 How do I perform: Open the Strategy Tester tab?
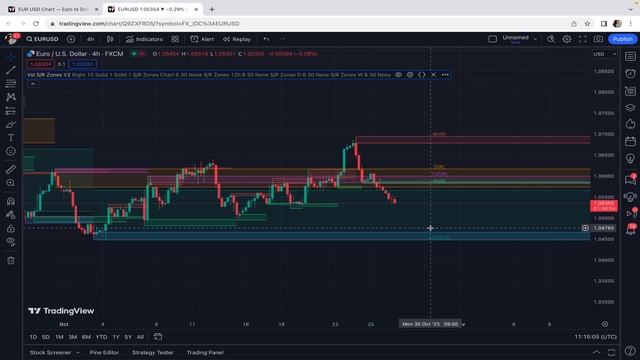click(153, 352)
